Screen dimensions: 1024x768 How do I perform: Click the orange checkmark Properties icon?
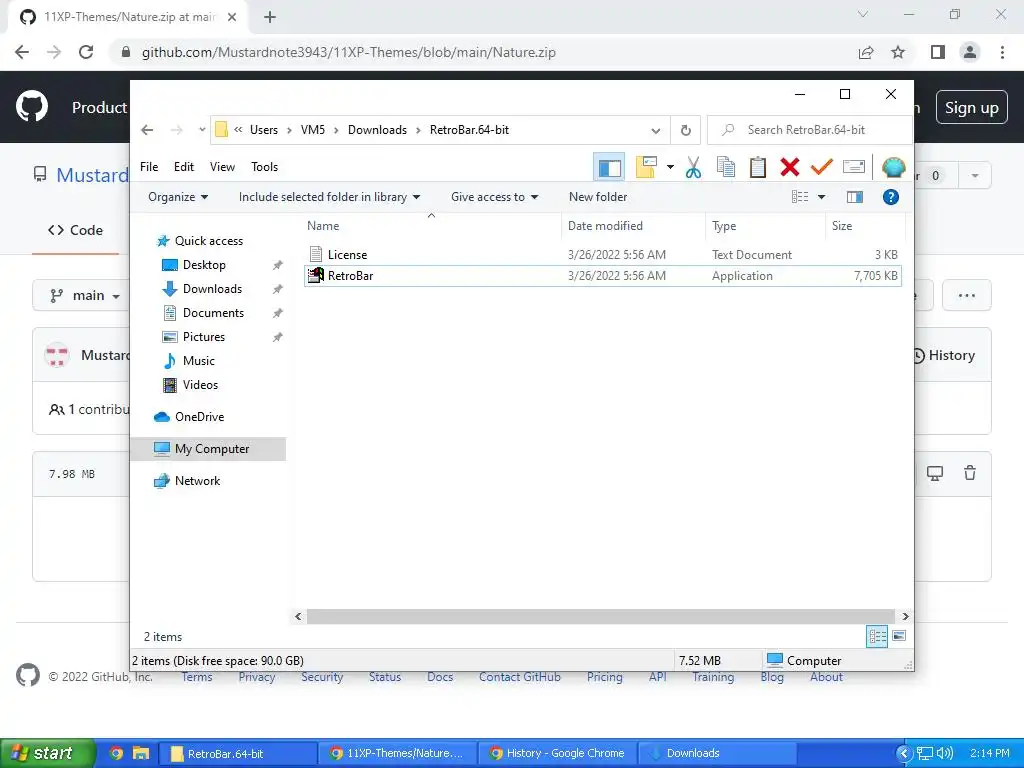click(822, 167)
